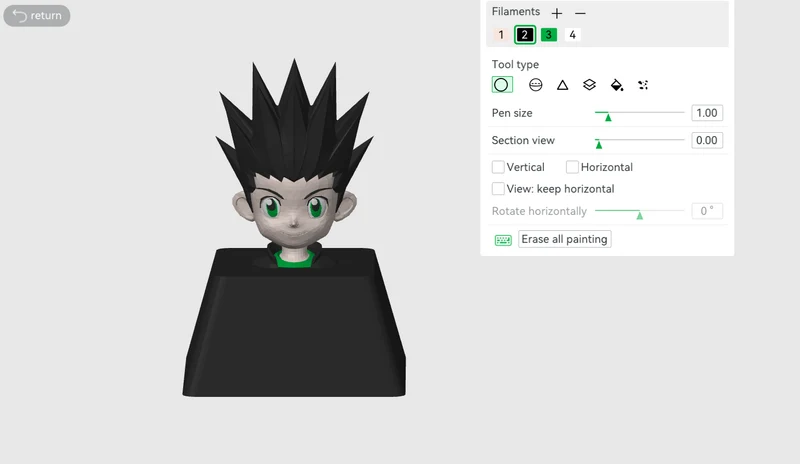This screenshot has width=800, height=464.
Task: Select the Gap fill tool
Action: [x=643, y=85]
